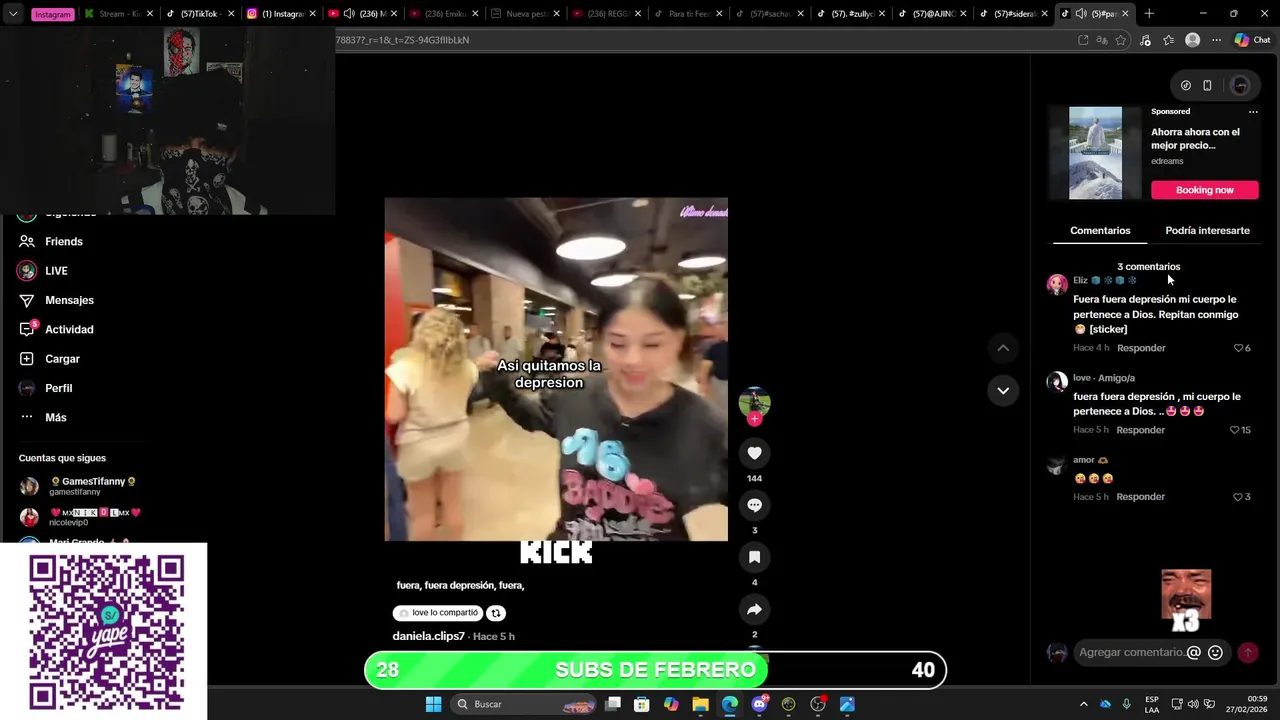1280x720 pixels.
Task: Click the mention @ icon in comment box
Action: pos(1193,652)
